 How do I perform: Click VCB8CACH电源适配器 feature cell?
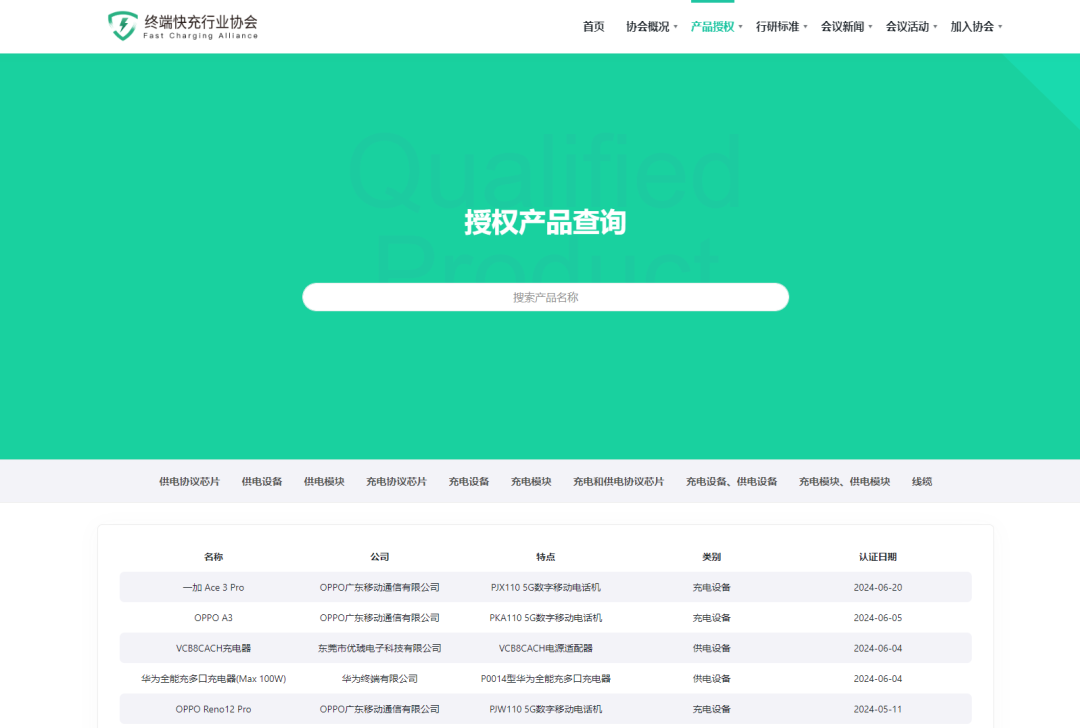pos(546,648)
